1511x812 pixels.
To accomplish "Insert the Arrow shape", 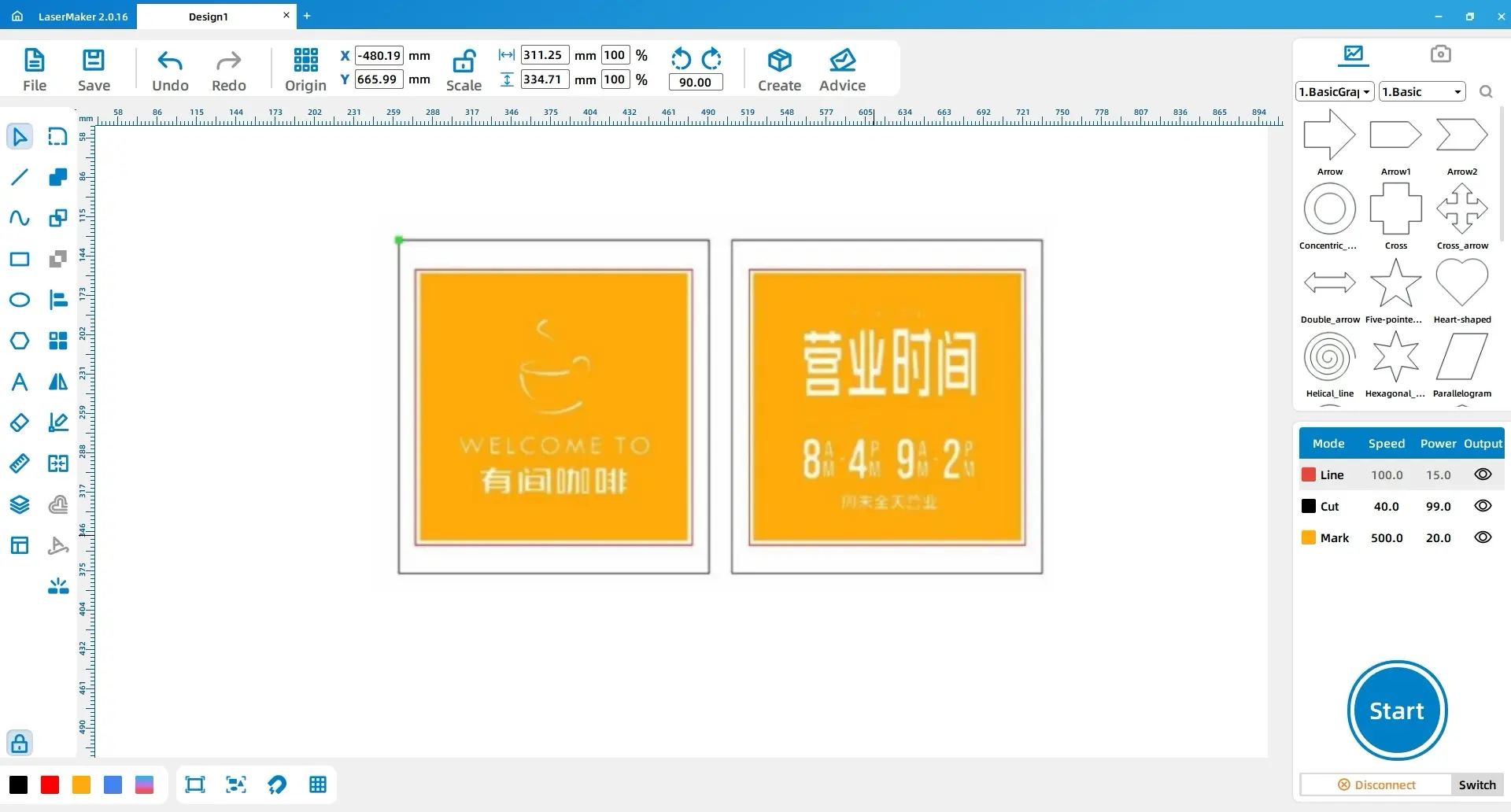I will pyautogui.click(x=1329, y=142).
